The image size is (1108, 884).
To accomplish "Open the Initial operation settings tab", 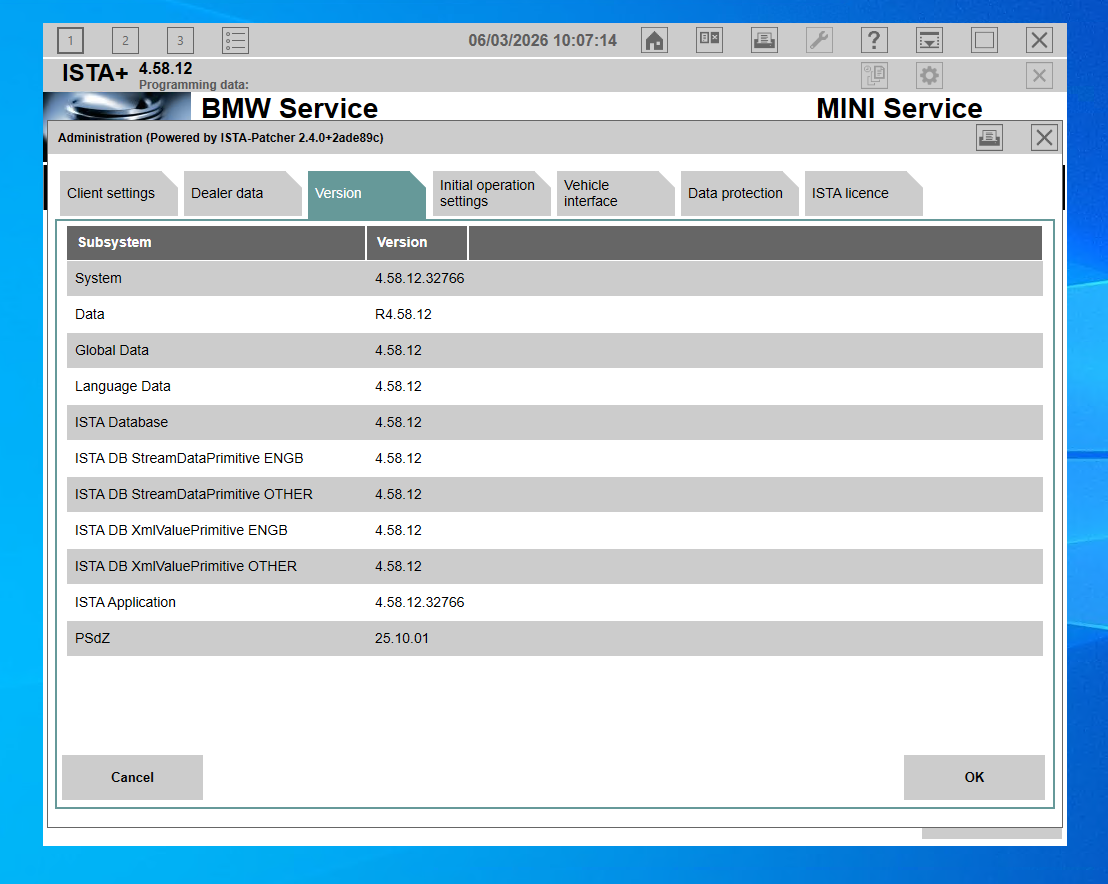I will pos(489,193).
